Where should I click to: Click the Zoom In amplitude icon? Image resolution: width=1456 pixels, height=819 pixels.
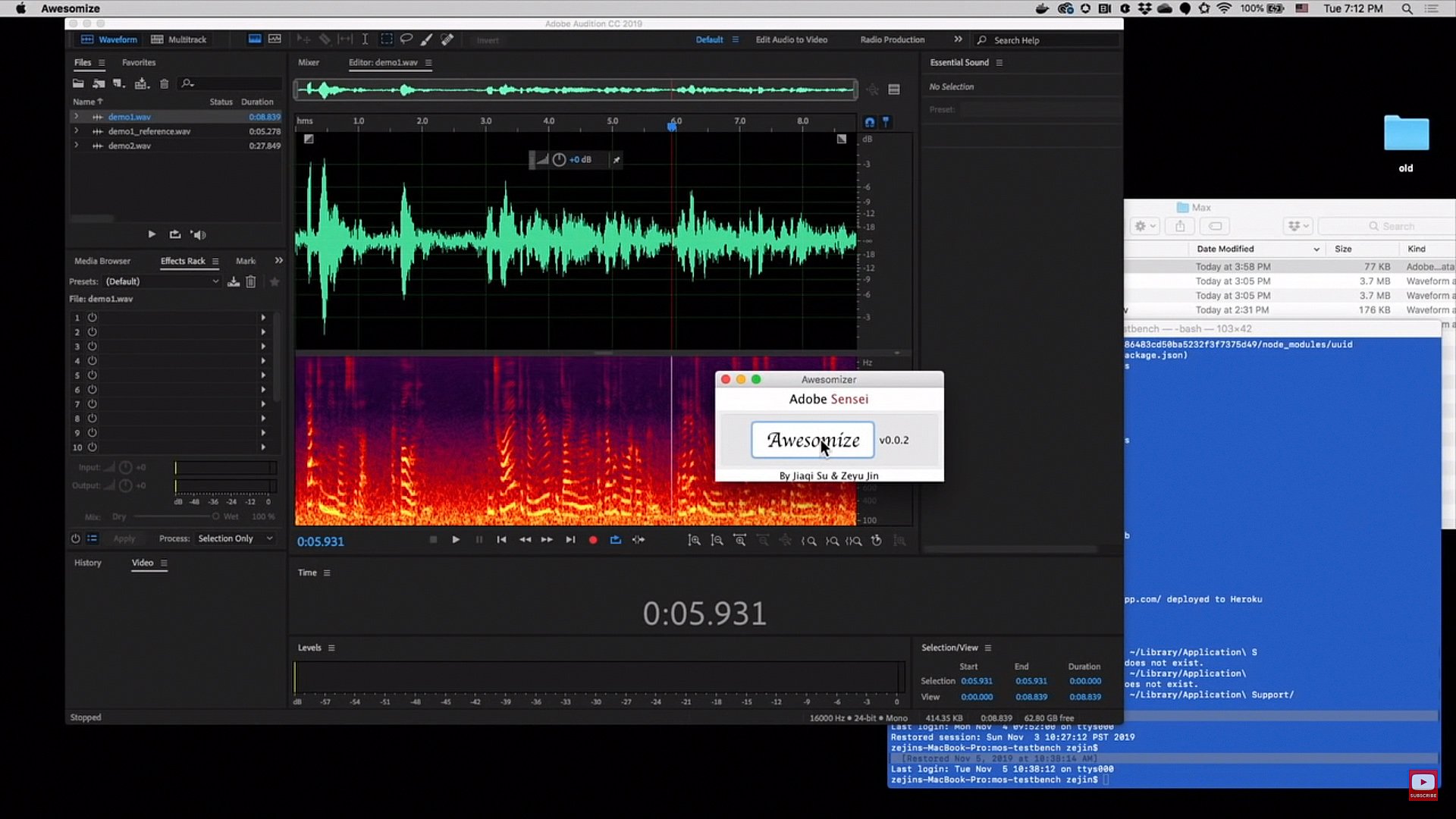[x=694, y=541]
